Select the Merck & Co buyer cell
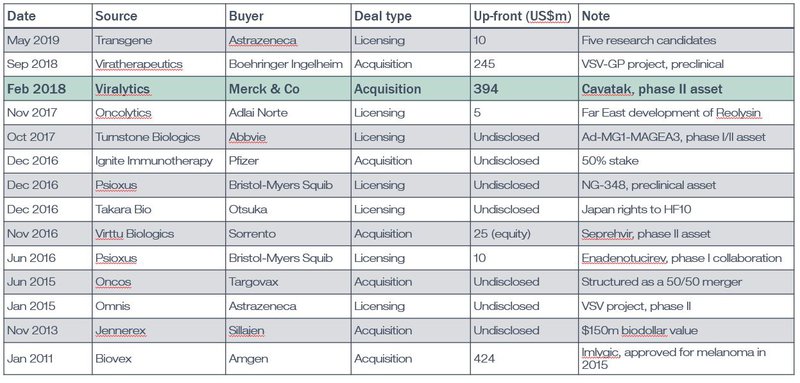This screenshot has width=800, height=383. click(264, 89)
